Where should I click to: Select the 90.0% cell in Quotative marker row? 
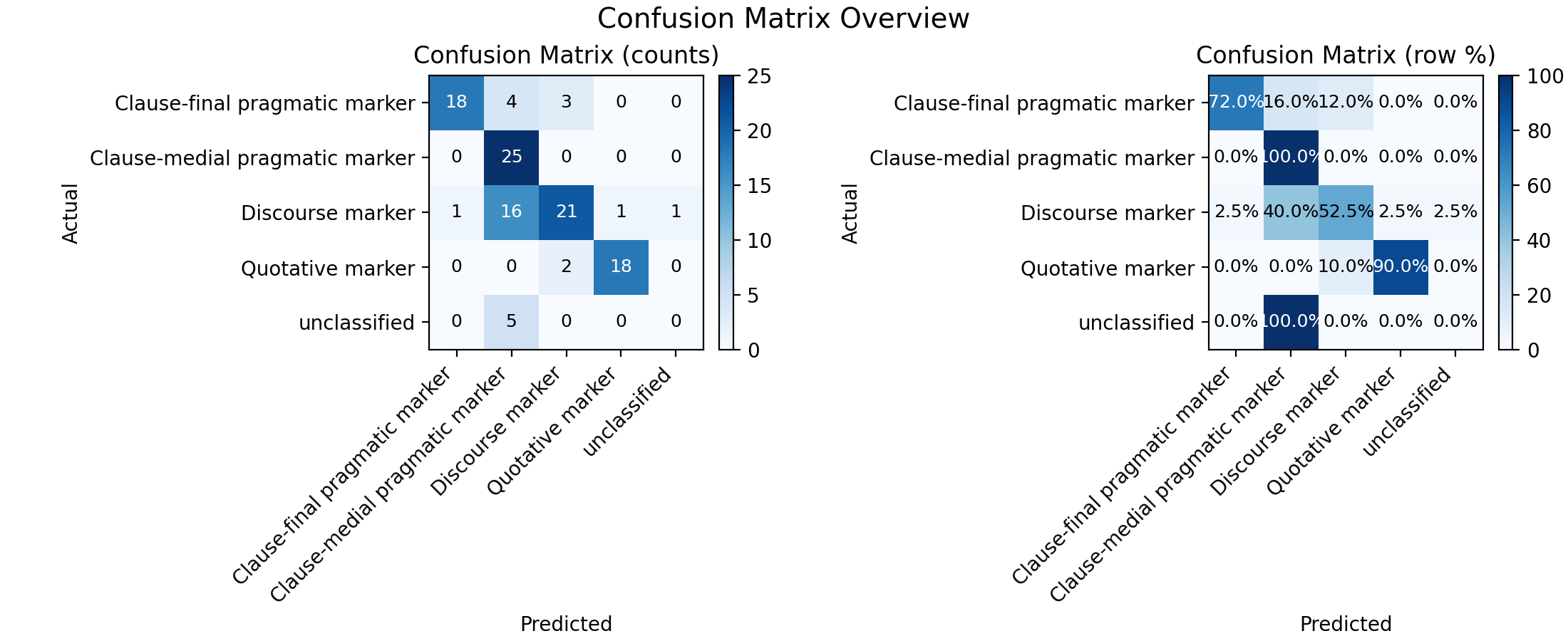click(x=1401, y=267)
